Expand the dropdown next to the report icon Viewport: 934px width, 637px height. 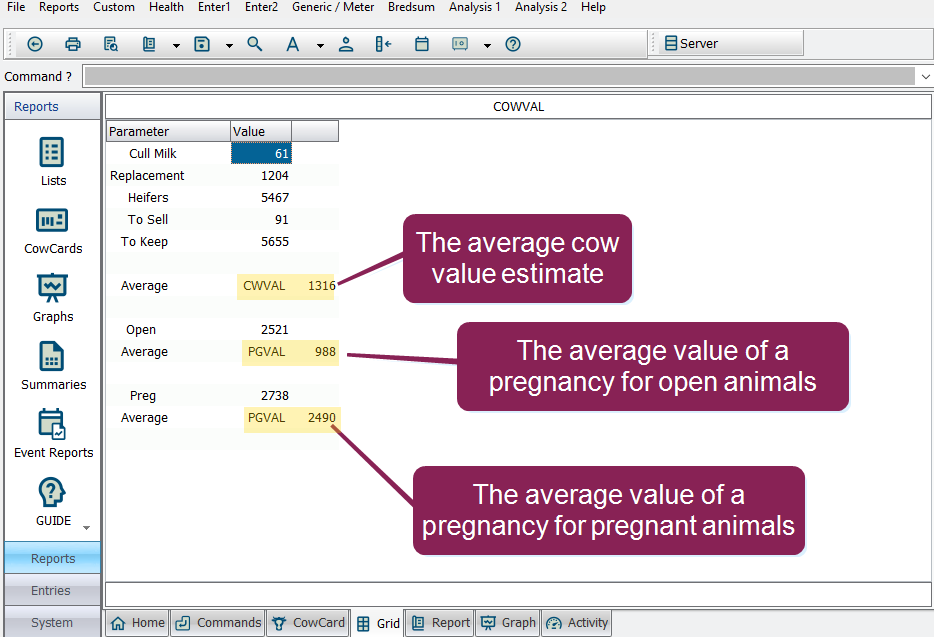(176, 45)
